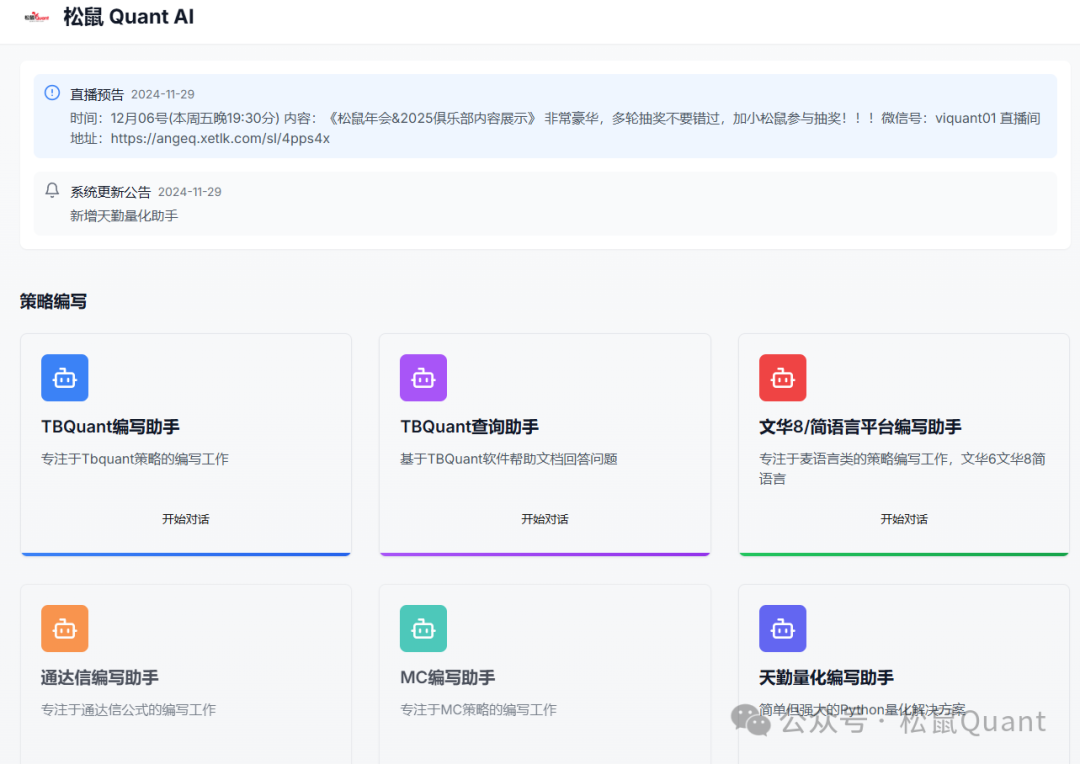1080x764 pixels.
Task: Start chat on 文华8/简语言平台编写助手 card
Action: click(x=903, y=519)
